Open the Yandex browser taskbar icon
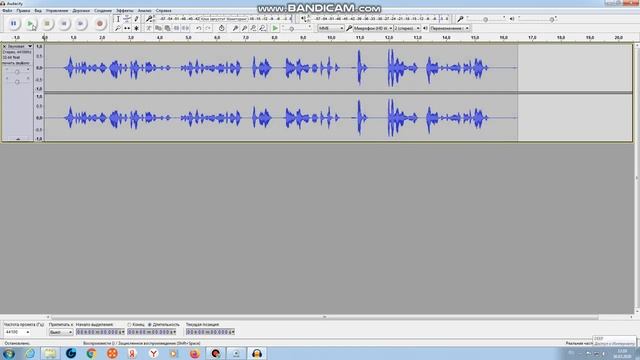 click(153, 353)
